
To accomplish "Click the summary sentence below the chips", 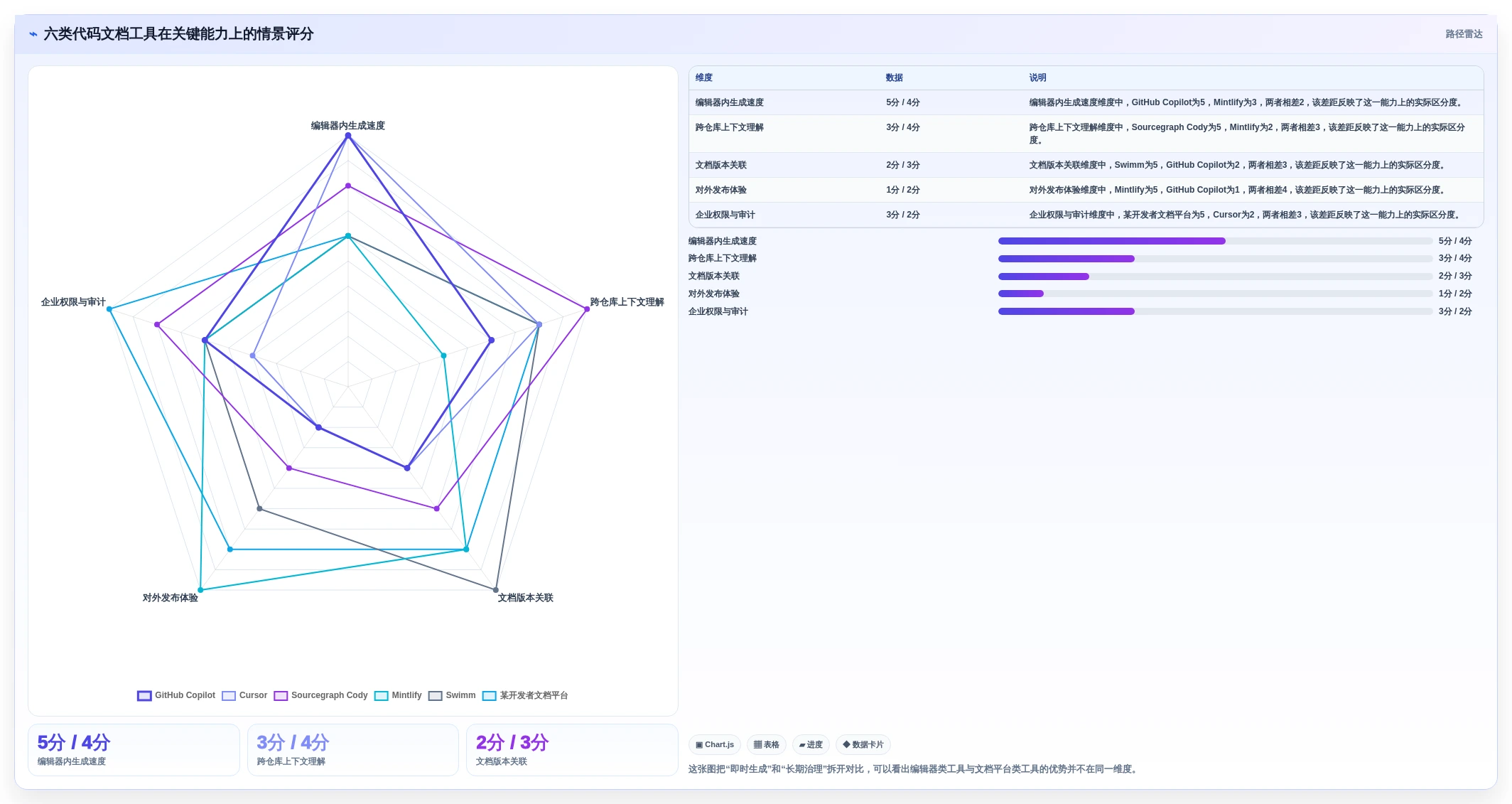I will [914, 769].
